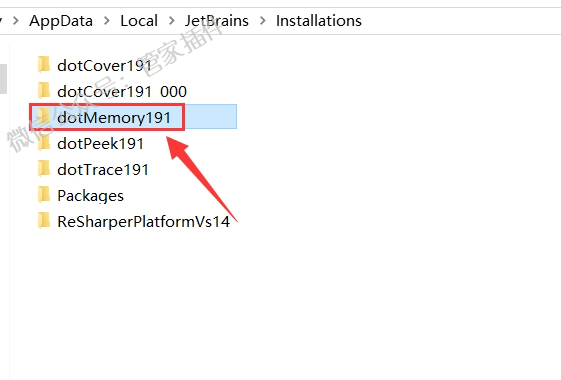Click the dotCover191 000 folder name
The width and height of the screenshot is (561, 380).
pos(122,92)
